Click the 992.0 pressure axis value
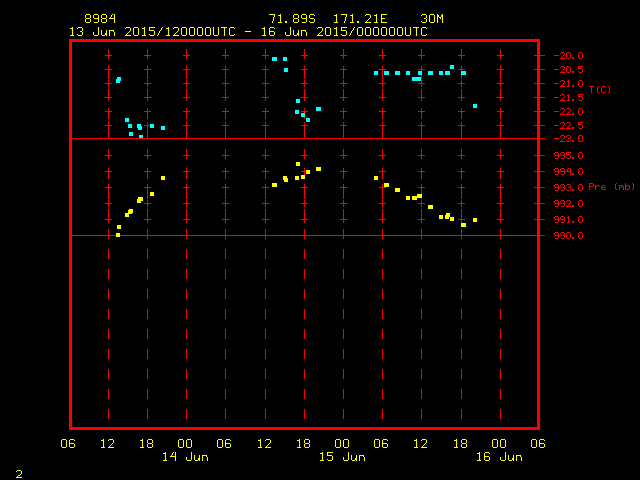The image size is (640, 480). pos(569,204)
